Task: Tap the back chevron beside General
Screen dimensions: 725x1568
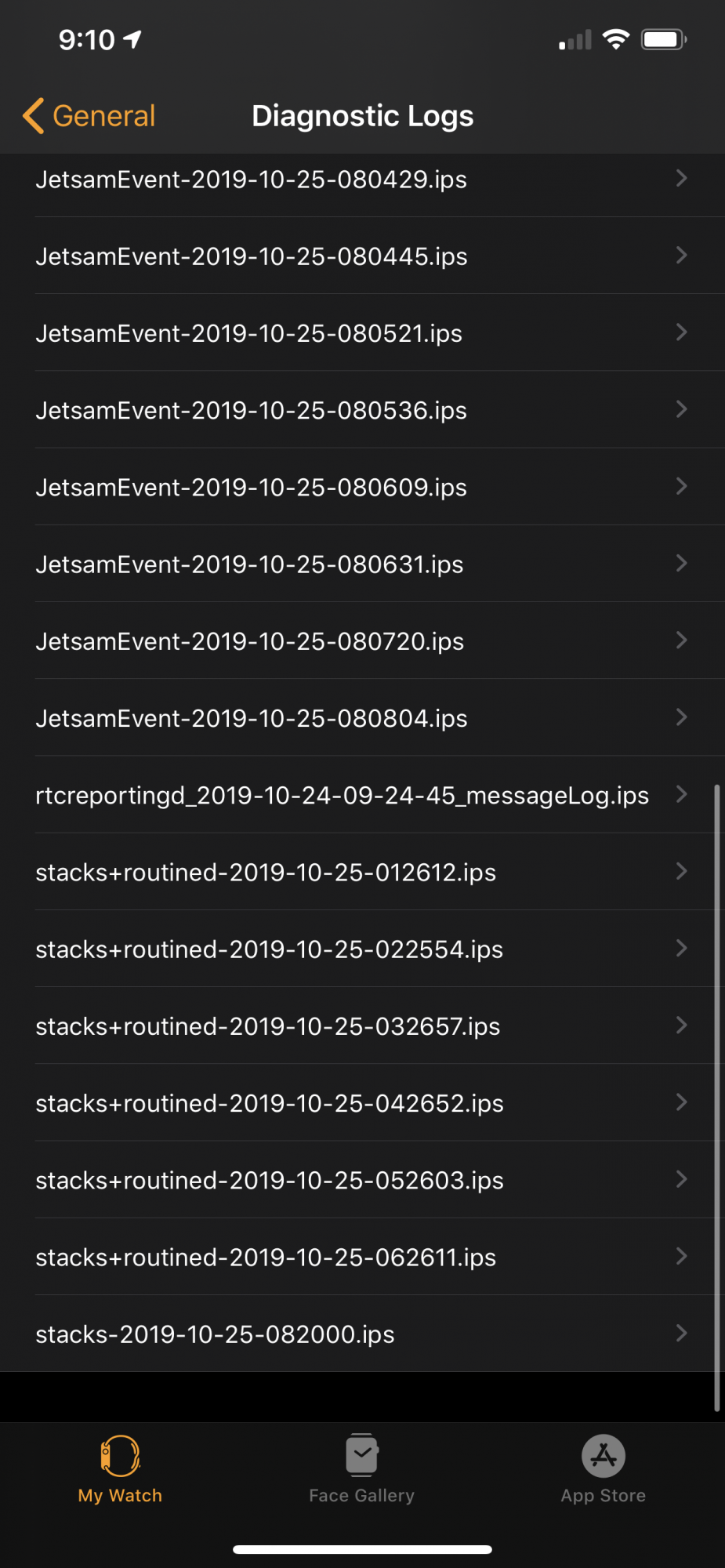Action: 34,116
